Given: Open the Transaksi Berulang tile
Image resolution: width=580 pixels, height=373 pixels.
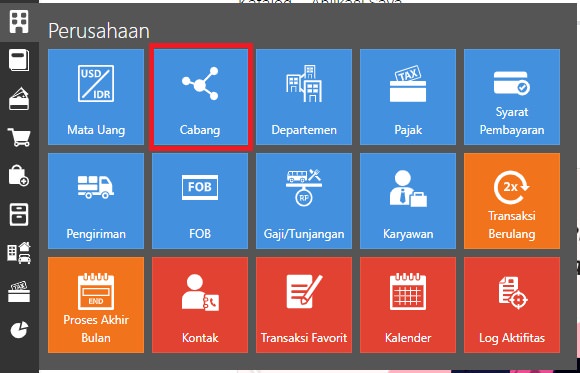Looking at the screenshot, I should pos(512,201).
